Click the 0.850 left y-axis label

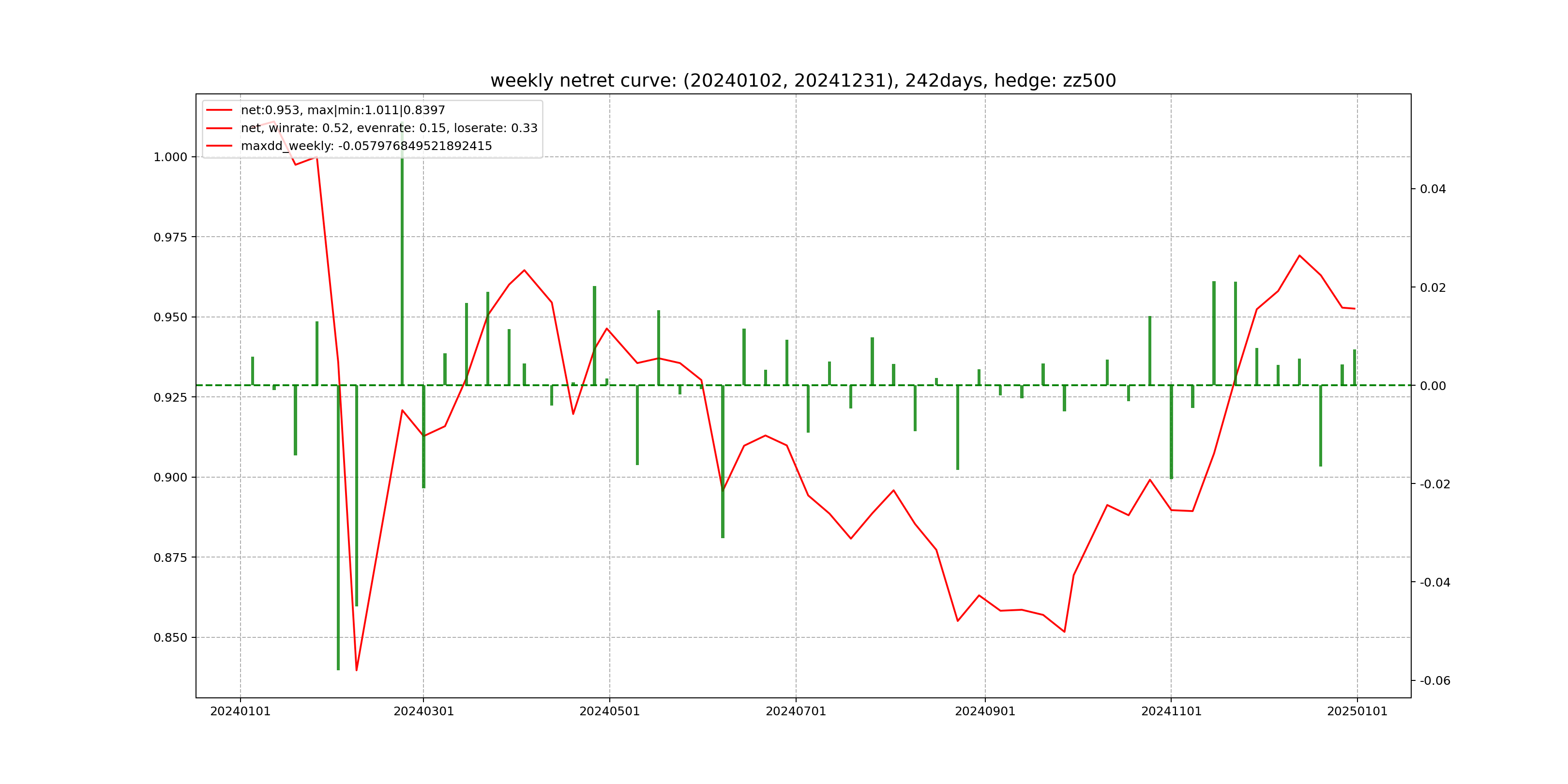point(170,638)
